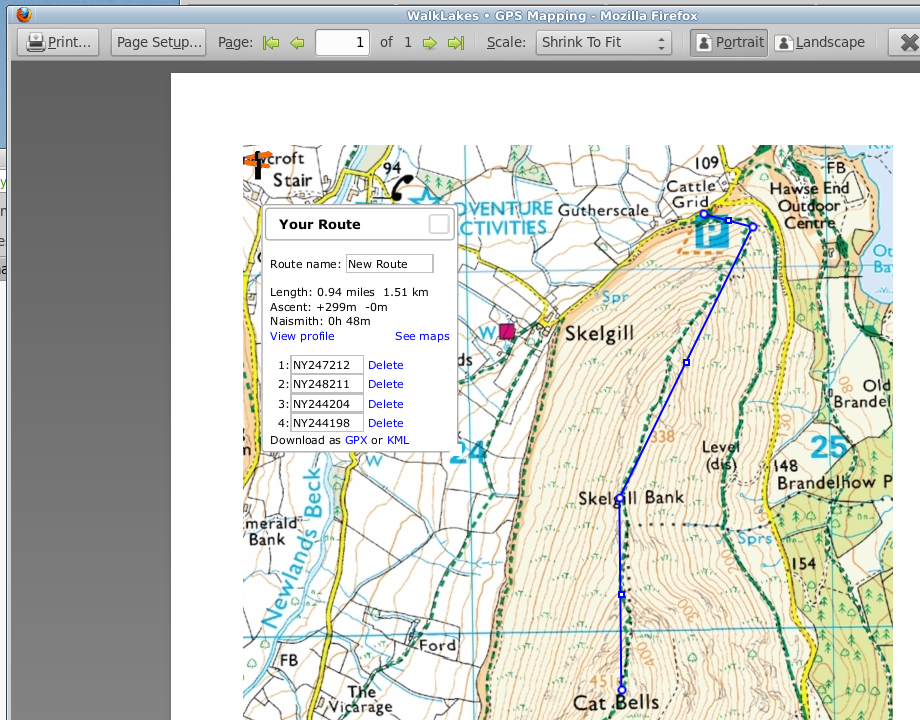920x720 pixels.
Task: Go to the previous page arrow
Action: [x=297, y=42]
